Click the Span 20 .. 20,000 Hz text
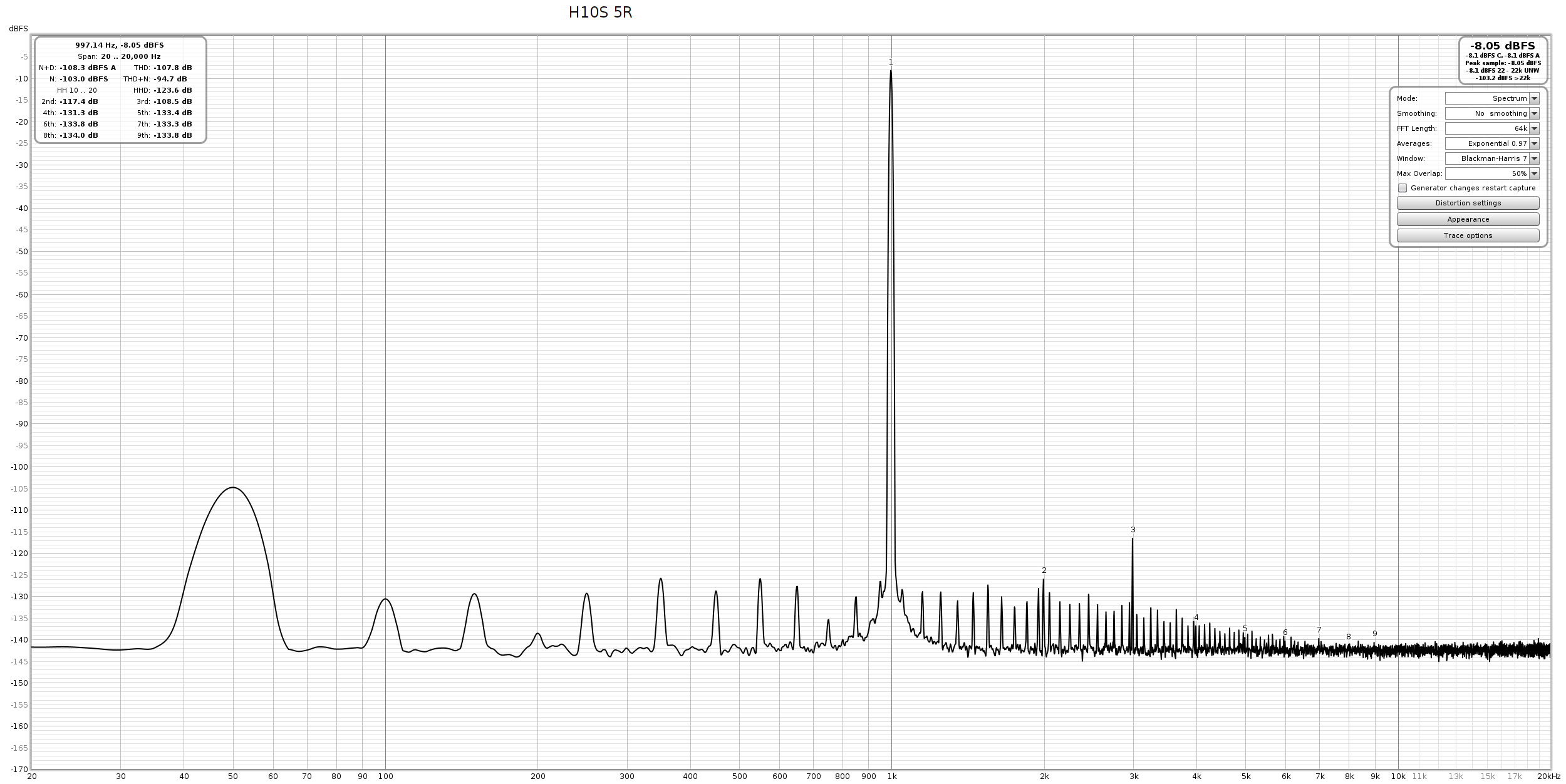1566x784 pixels. [x=120, y=56]
